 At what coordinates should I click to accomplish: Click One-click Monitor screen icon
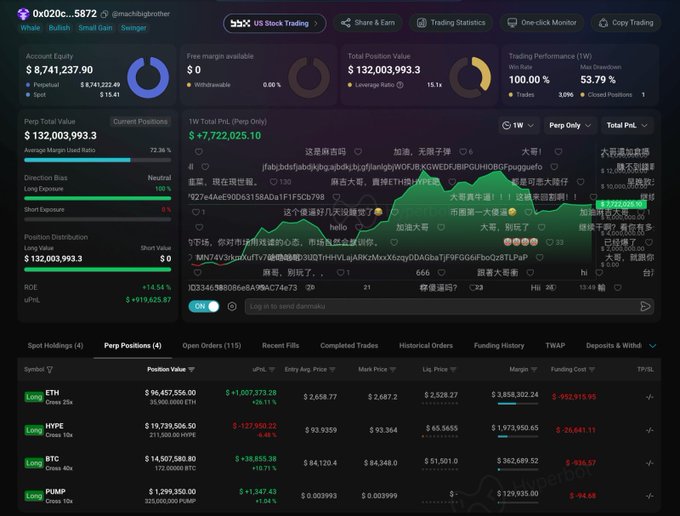coord(512,23)
